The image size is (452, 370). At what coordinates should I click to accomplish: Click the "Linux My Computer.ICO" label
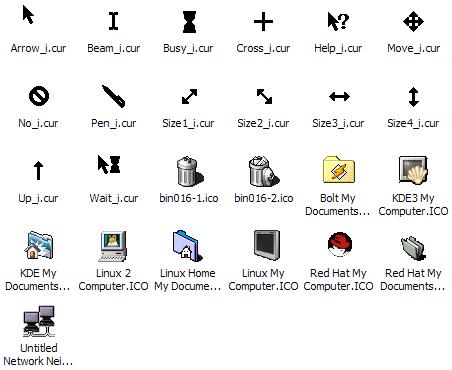(263, 280)
